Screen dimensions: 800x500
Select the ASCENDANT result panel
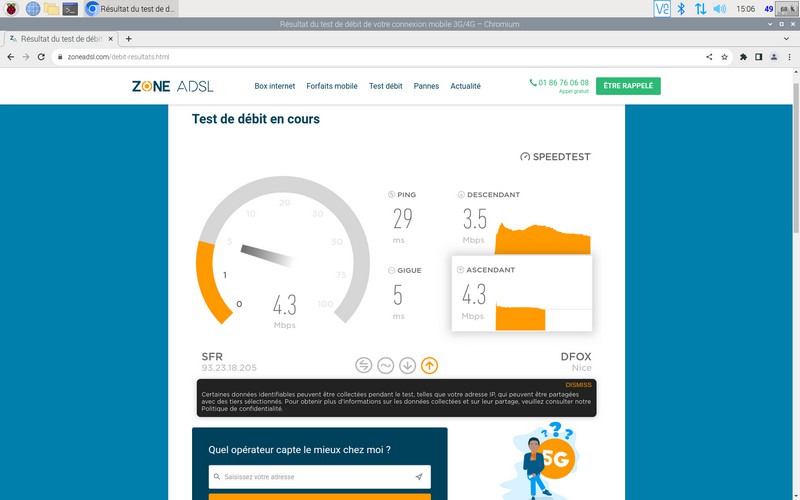[522, 293]
